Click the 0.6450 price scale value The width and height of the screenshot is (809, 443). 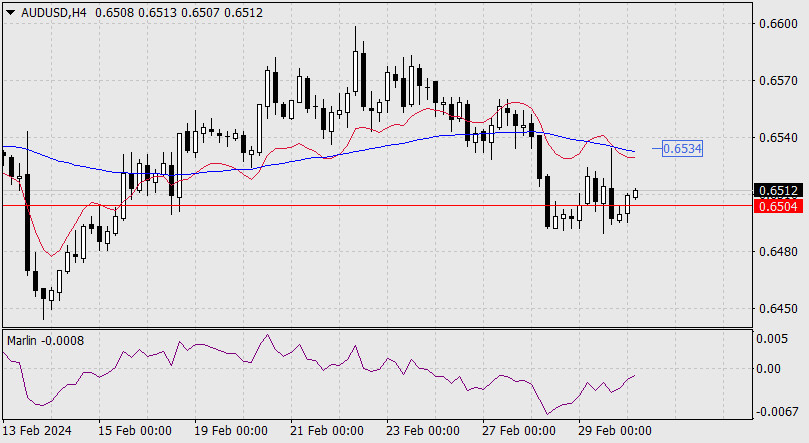tap(778, 309)
